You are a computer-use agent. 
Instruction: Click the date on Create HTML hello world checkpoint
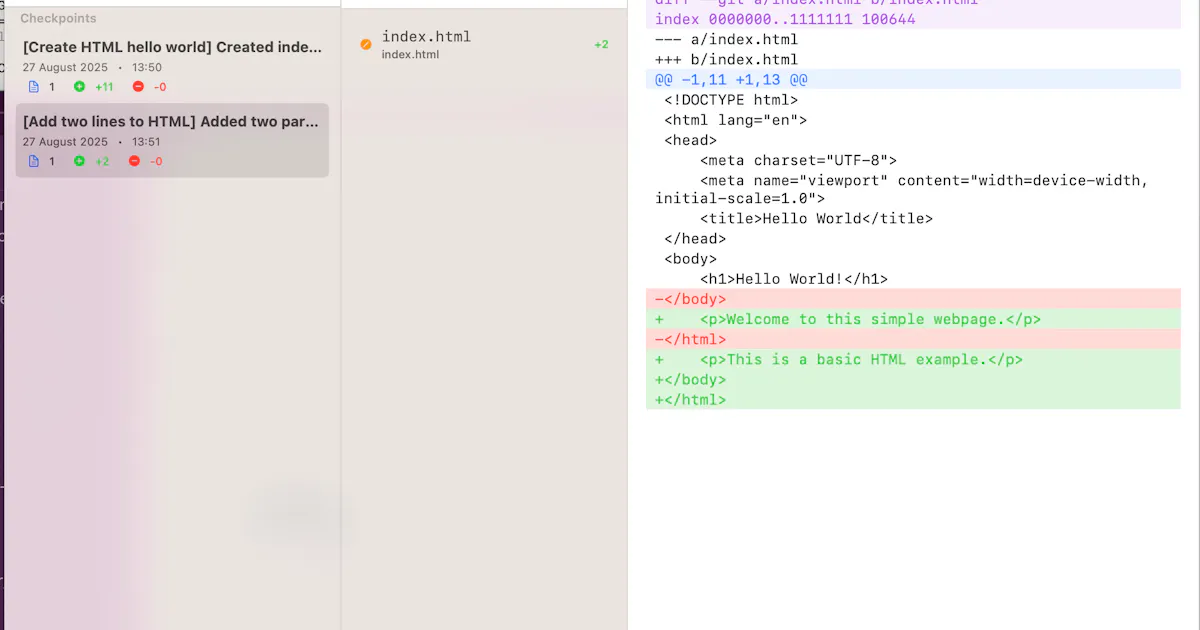click(x=65, y=68)
